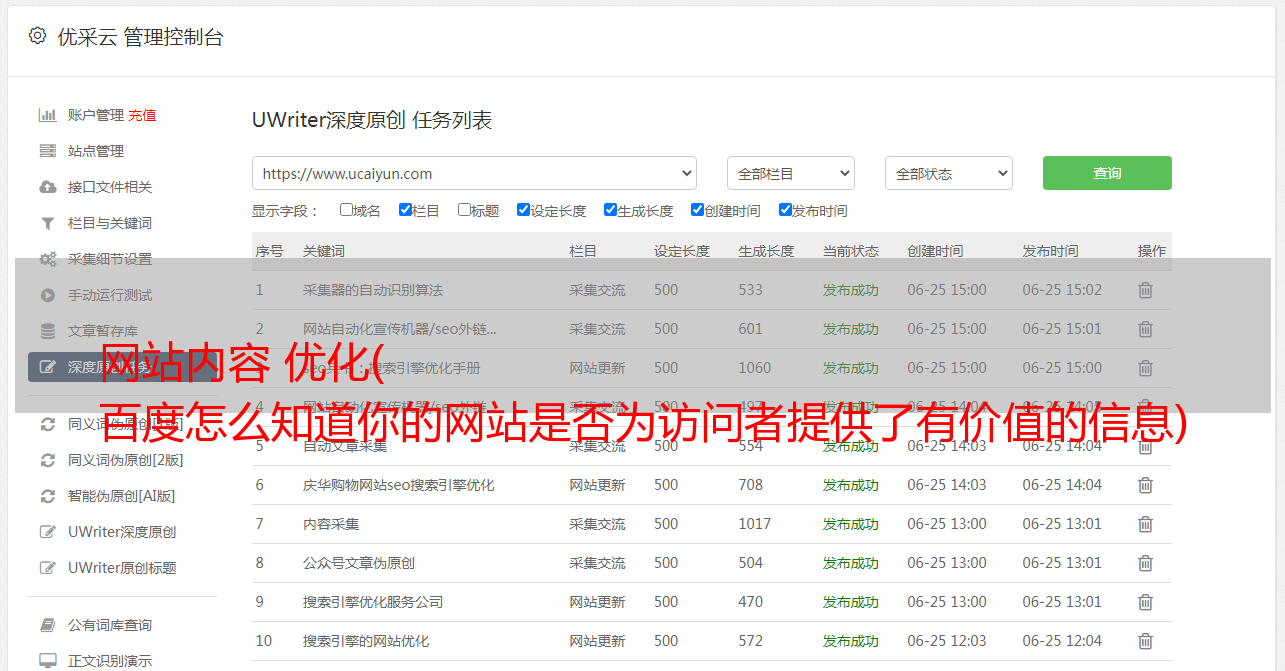Click keyword 搜索引擎优化服务公司

(x=373, y=602)
